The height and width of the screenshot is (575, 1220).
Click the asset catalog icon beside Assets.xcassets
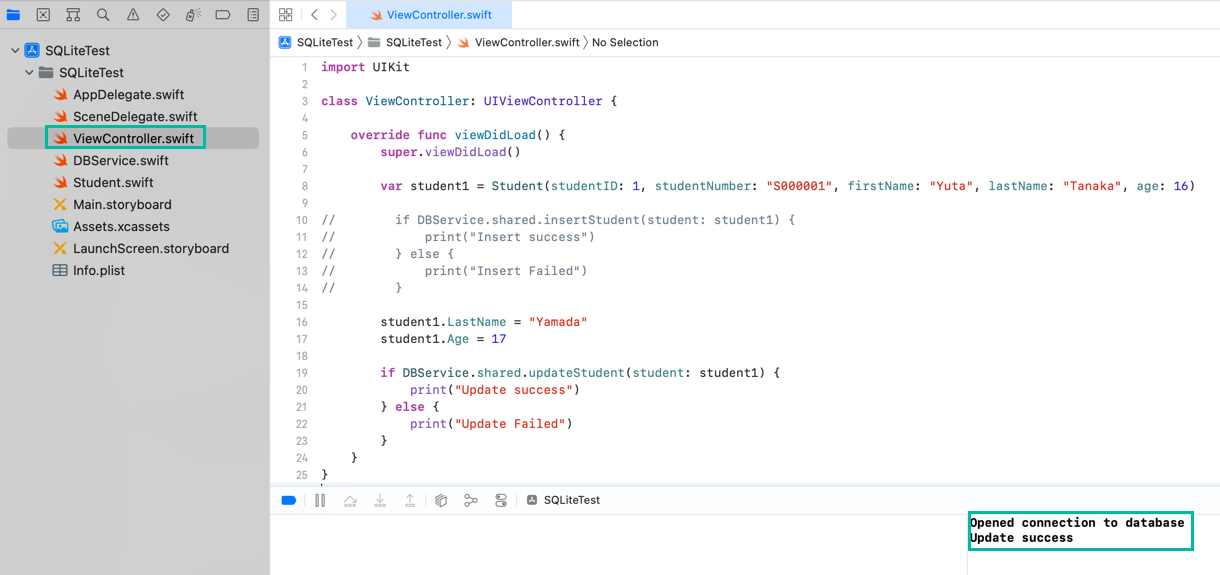pyautogui.click(x=60, y=227)
